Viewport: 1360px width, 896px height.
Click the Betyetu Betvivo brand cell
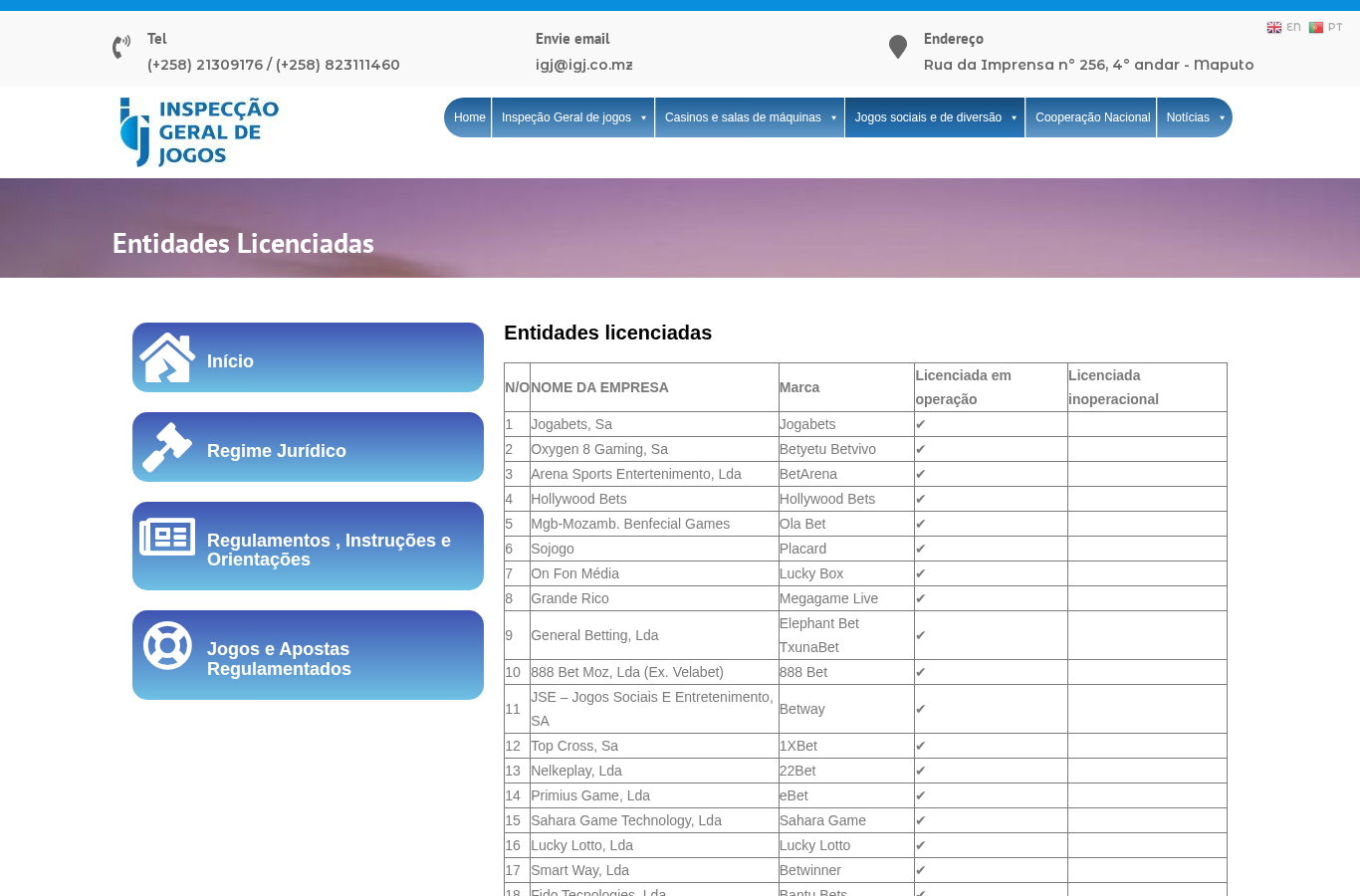pyautogui.click(x=846, y=449)
